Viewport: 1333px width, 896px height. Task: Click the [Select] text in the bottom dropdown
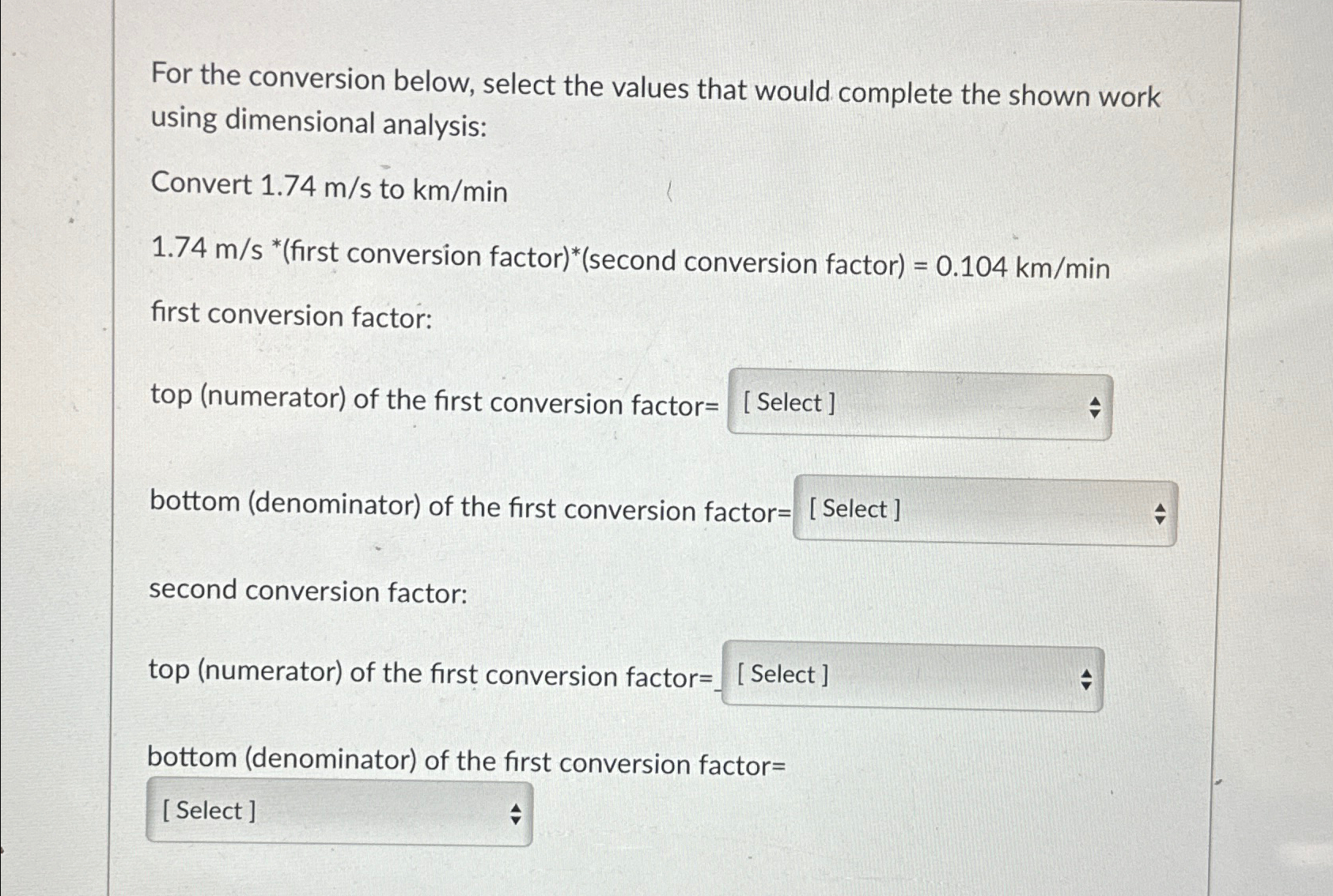coord(207,811)
